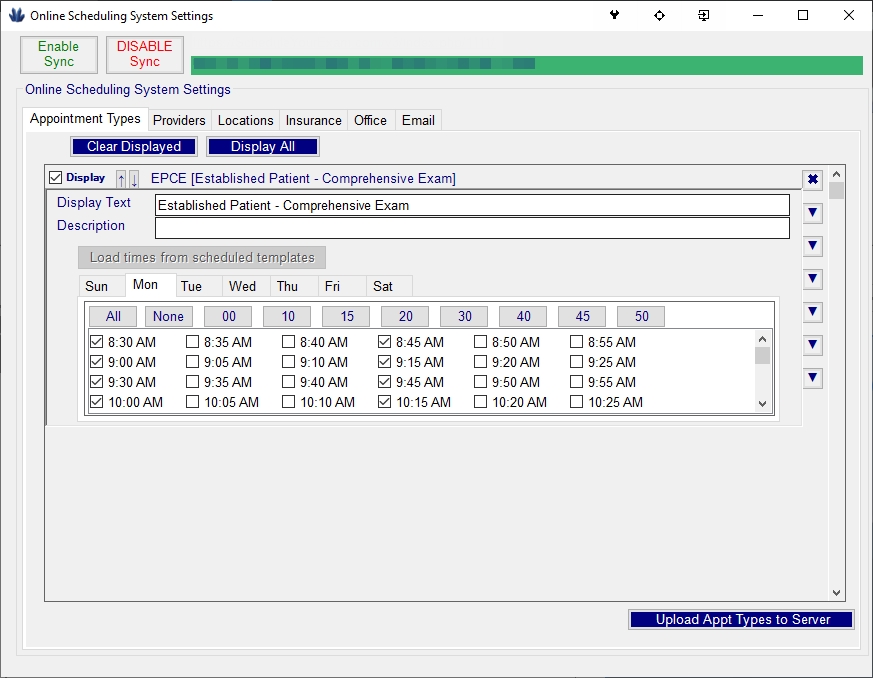Viewport: 873px width, 678px height.
Task: Uncheck the 8:45 AM time slot
Action: pos(386,342)
